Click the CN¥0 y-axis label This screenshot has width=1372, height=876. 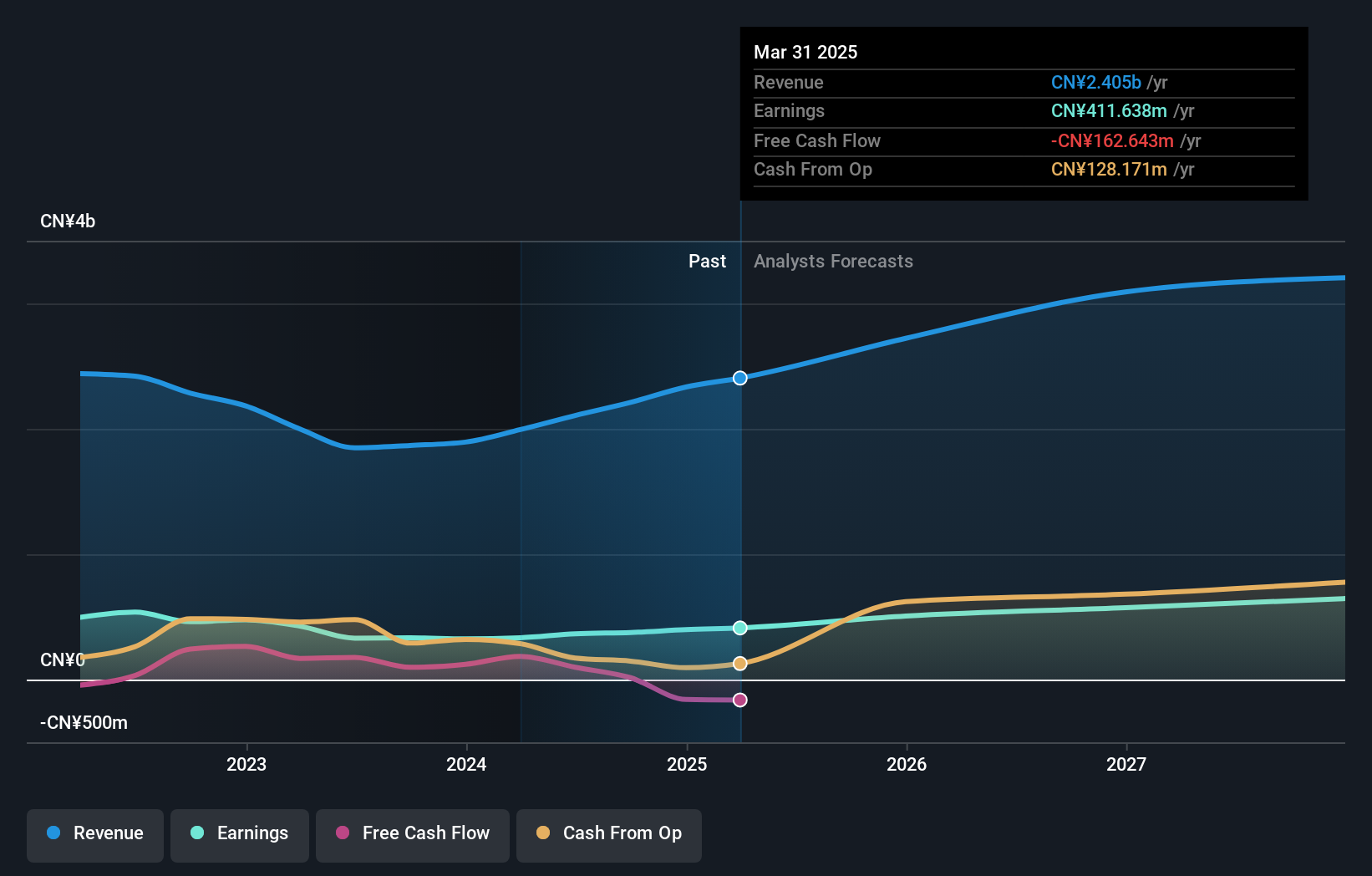[x=63, y=660]
